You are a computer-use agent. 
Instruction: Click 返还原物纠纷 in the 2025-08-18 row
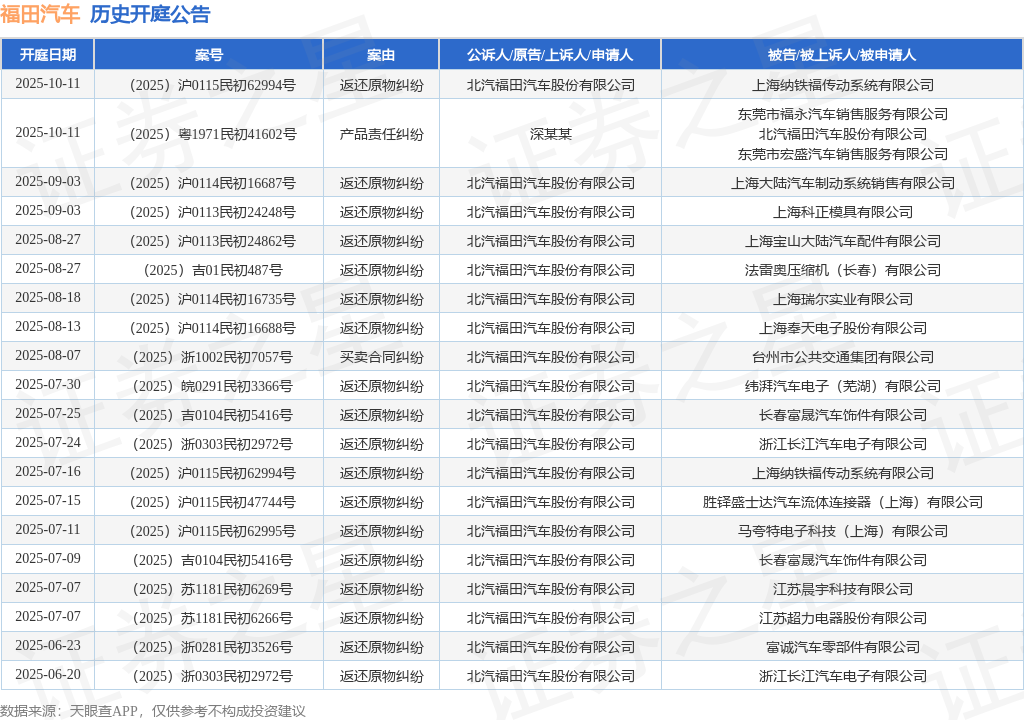click(381, 299)
